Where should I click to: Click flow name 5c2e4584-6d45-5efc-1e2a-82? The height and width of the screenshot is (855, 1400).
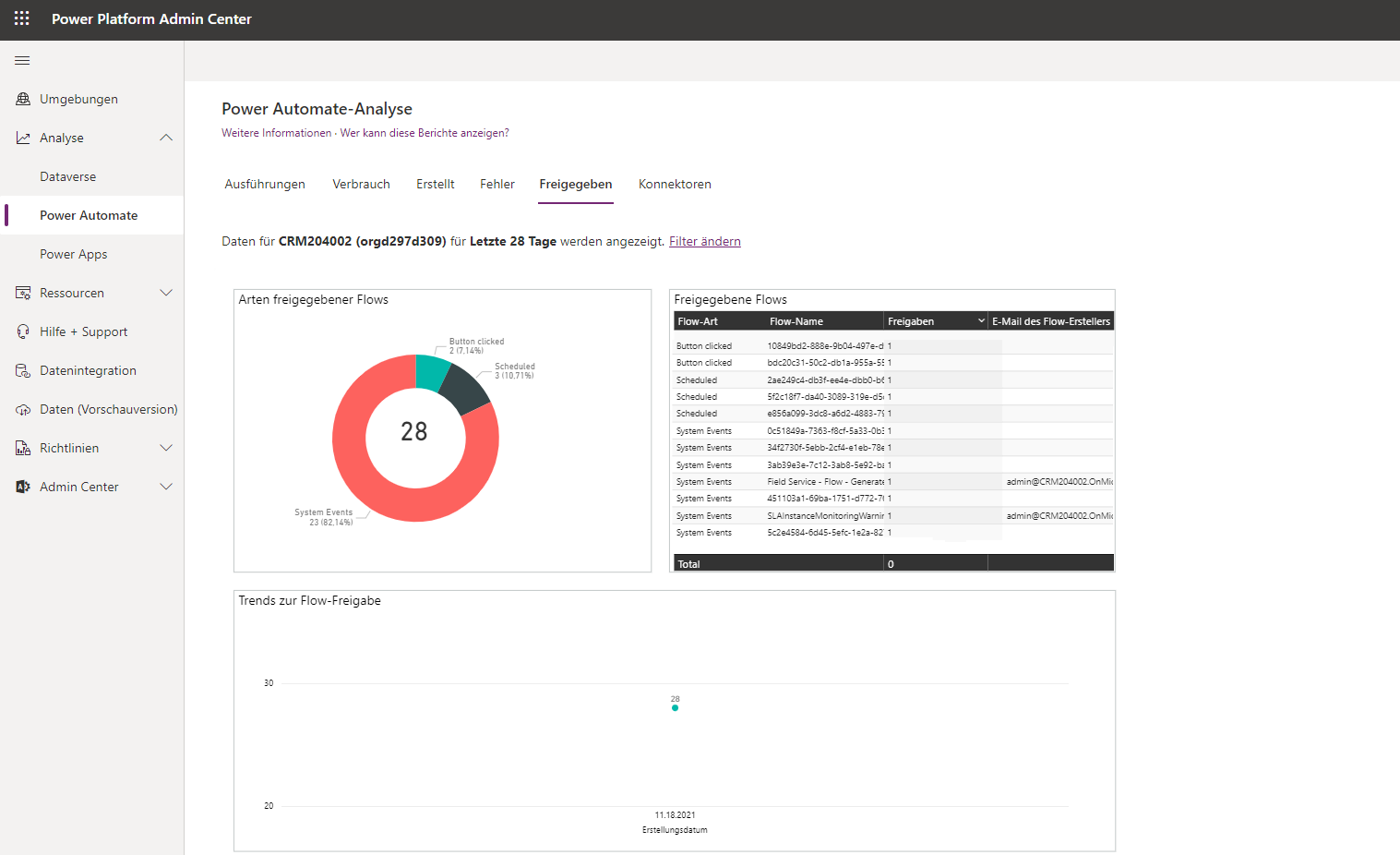click(x=825, y=533)
